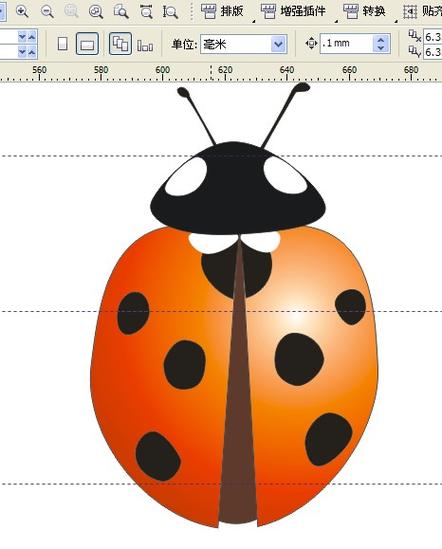Toggle portrait page orientation
The width and height of the screenshot is (442, 549).
[62, 44]
